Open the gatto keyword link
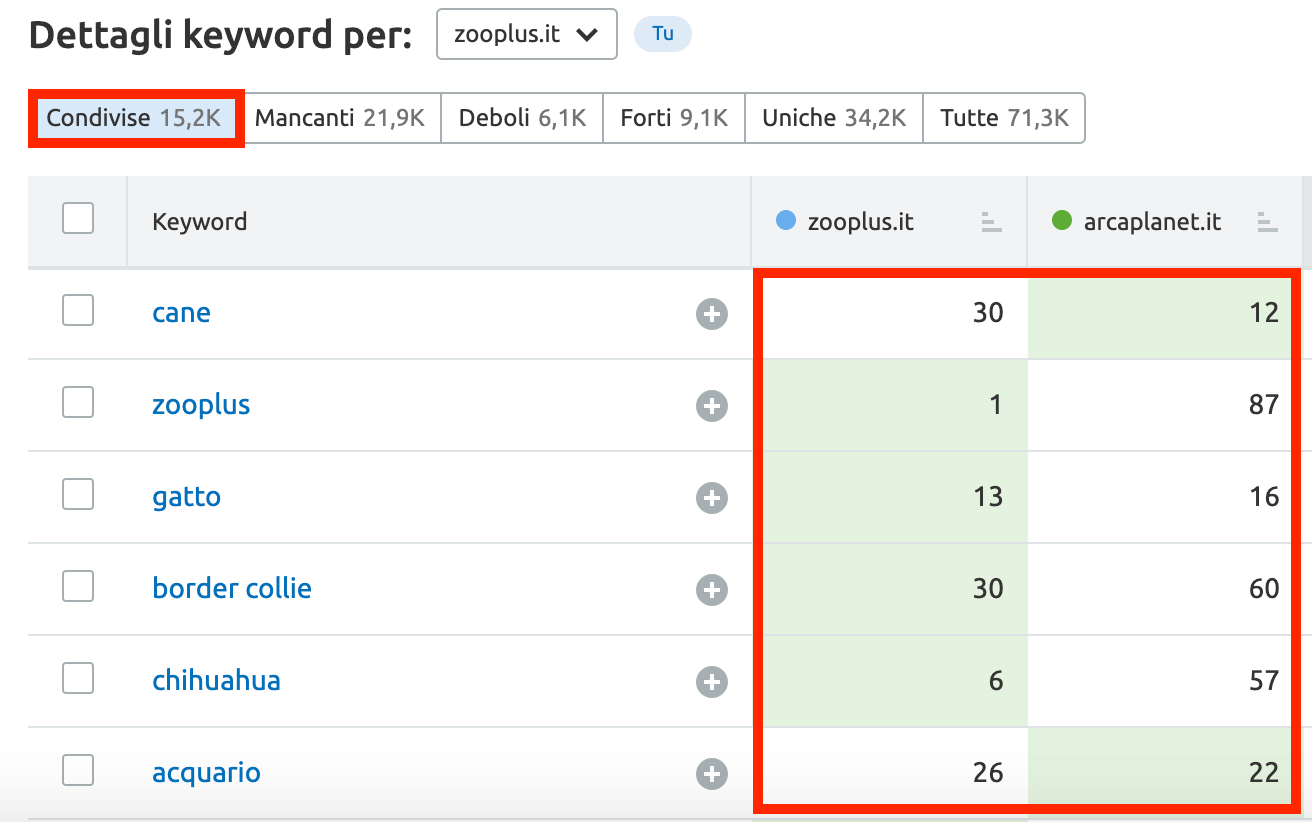The image size is (1312, 822). pos(186,497)
